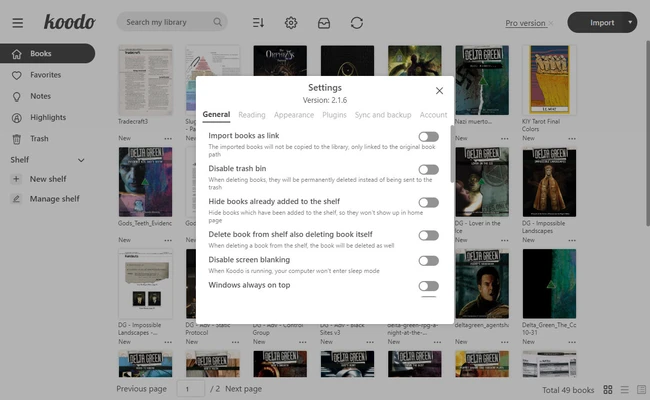Image resolution: width=650 pixels, height=400 pixels.
Task: Click the Koodo logo
Action: pos(70,22)
